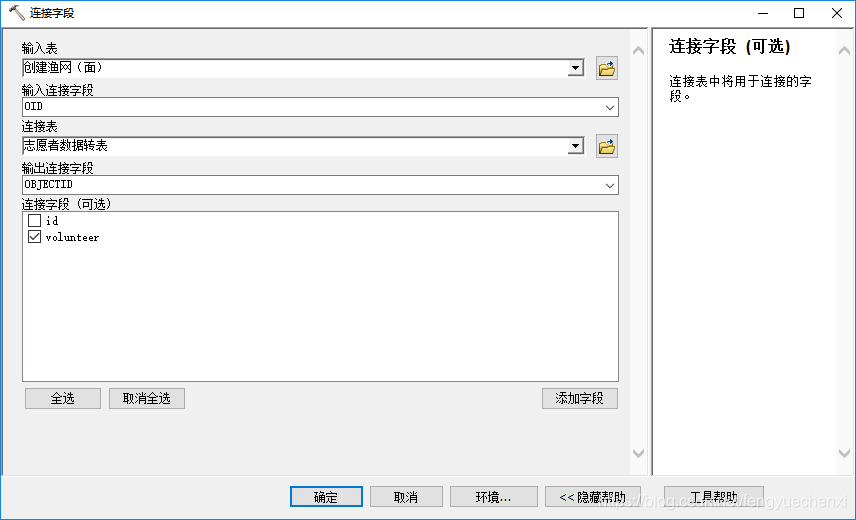
Task: Close the 连接字段 dialog window
Action: 836,13
